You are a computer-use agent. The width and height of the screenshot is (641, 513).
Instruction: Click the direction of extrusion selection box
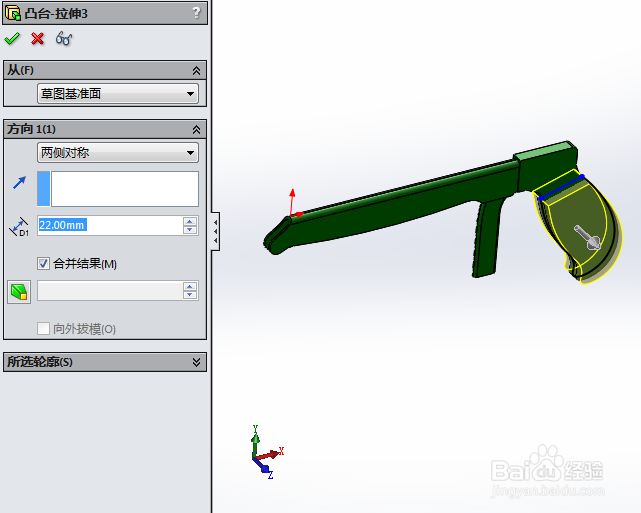(x=118, y=189)
